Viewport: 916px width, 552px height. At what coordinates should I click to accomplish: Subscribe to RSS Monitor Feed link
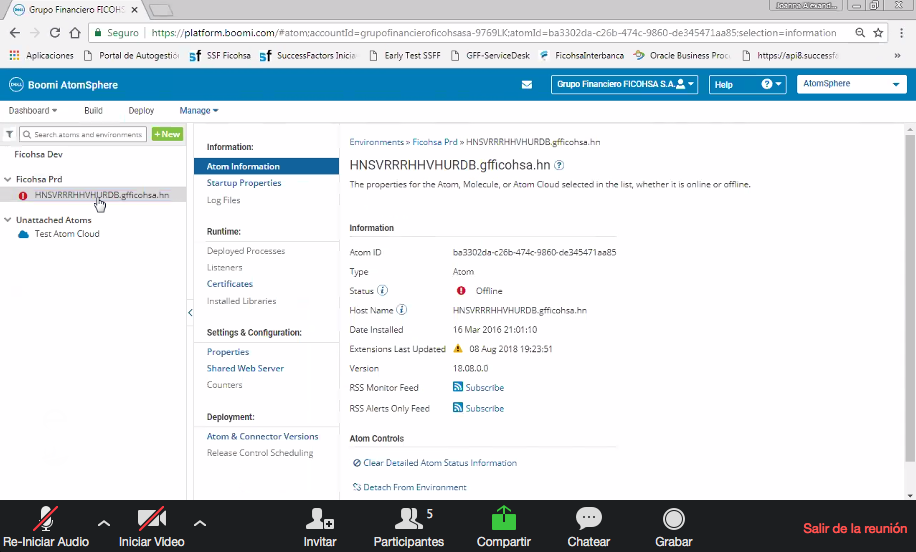pos(484,387)
